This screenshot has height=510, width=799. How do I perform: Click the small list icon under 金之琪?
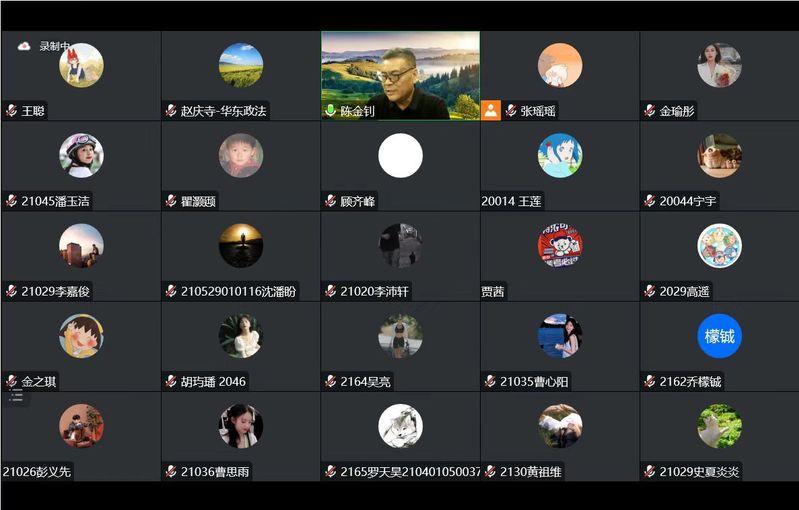[17, 397]
